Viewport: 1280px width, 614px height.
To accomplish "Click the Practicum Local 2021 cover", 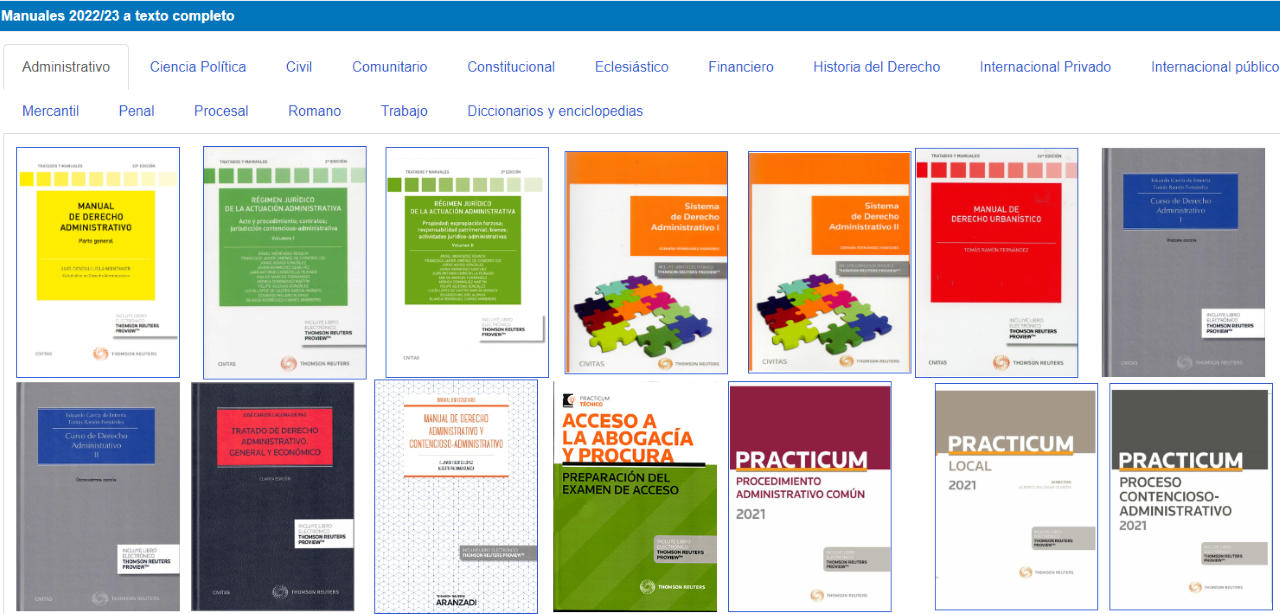I will (1016, 496).
